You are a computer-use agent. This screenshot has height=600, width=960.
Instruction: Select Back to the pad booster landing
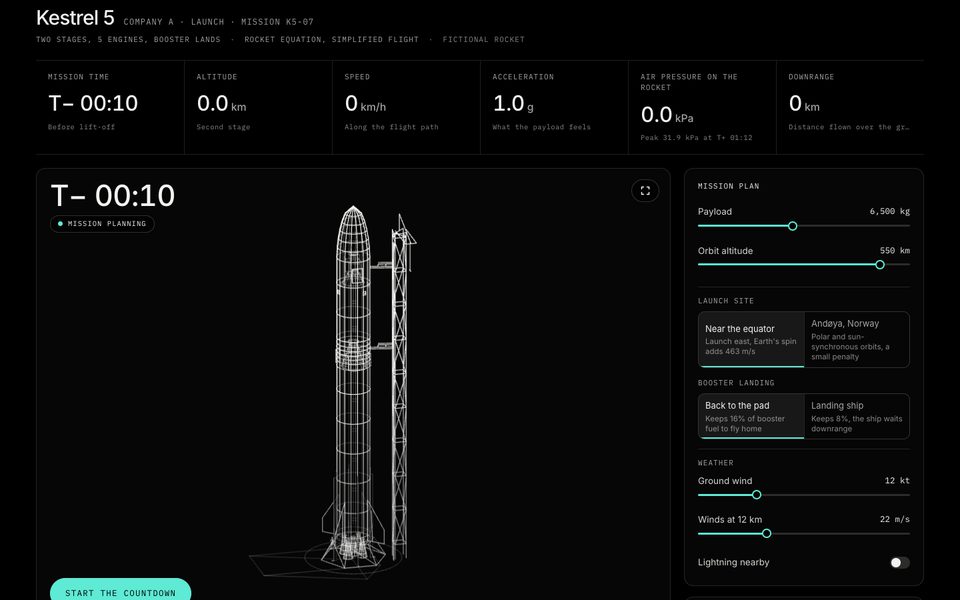(751, 416)
